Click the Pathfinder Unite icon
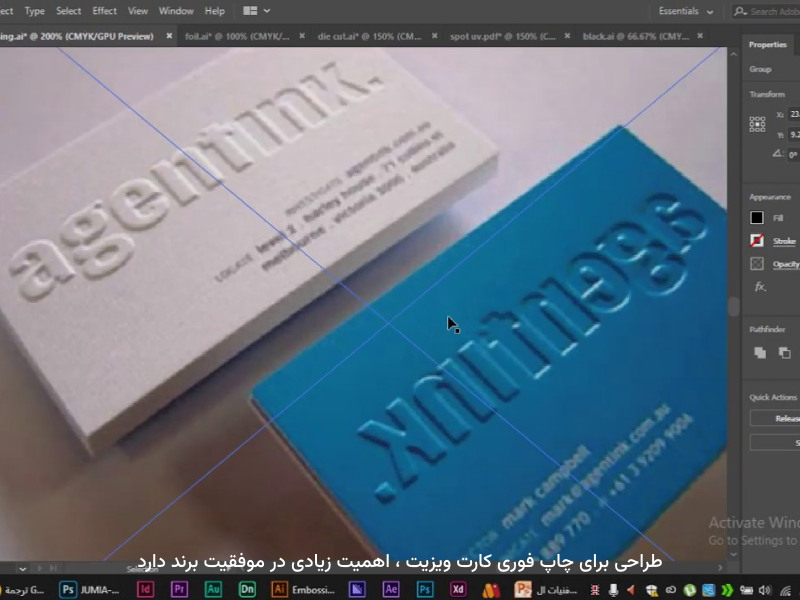This screenshot has height=600, width=800. click(760, 353)
